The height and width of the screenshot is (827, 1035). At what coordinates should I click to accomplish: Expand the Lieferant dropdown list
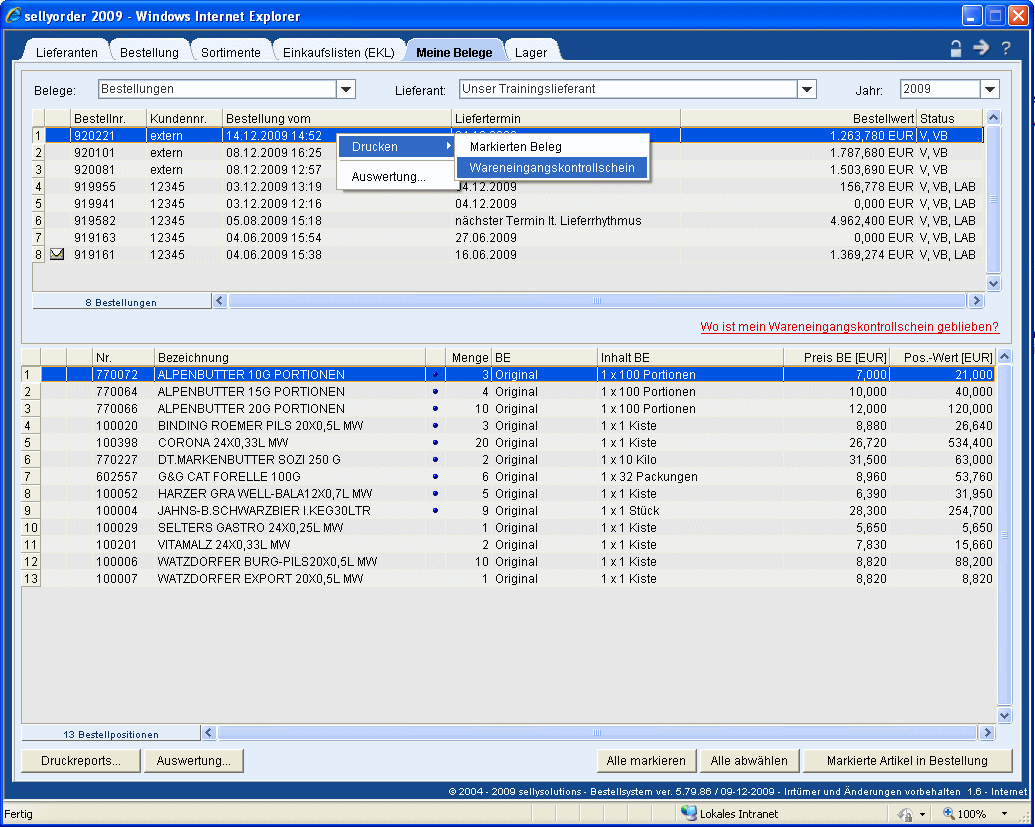click(807, 89)
